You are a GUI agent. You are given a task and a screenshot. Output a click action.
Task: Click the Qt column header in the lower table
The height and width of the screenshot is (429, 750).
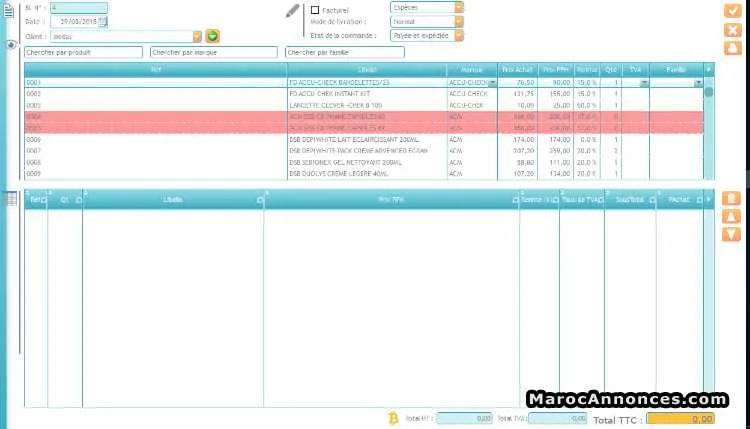[65, 199]
